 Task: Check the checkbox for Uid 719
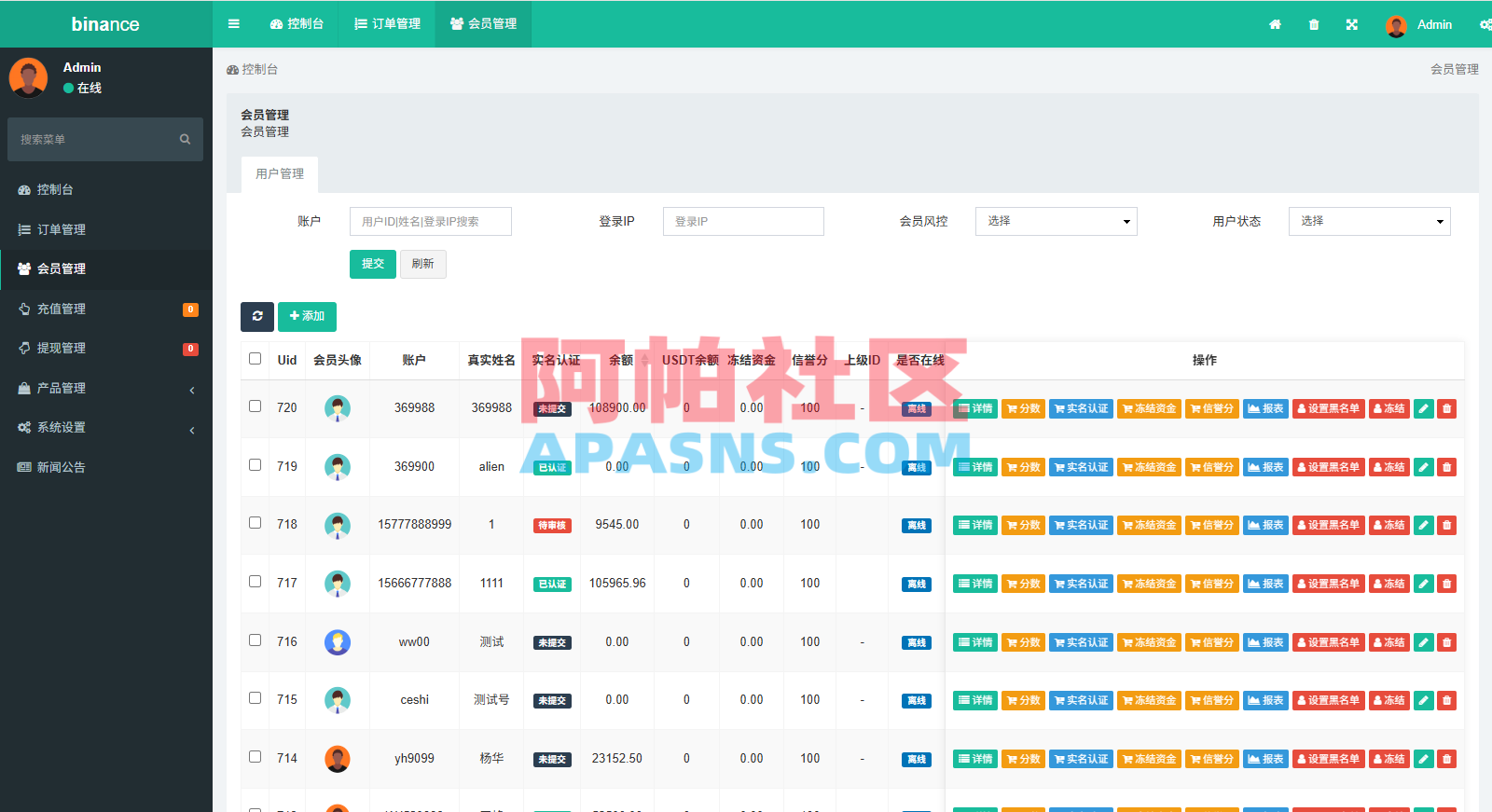pos(256,465)
